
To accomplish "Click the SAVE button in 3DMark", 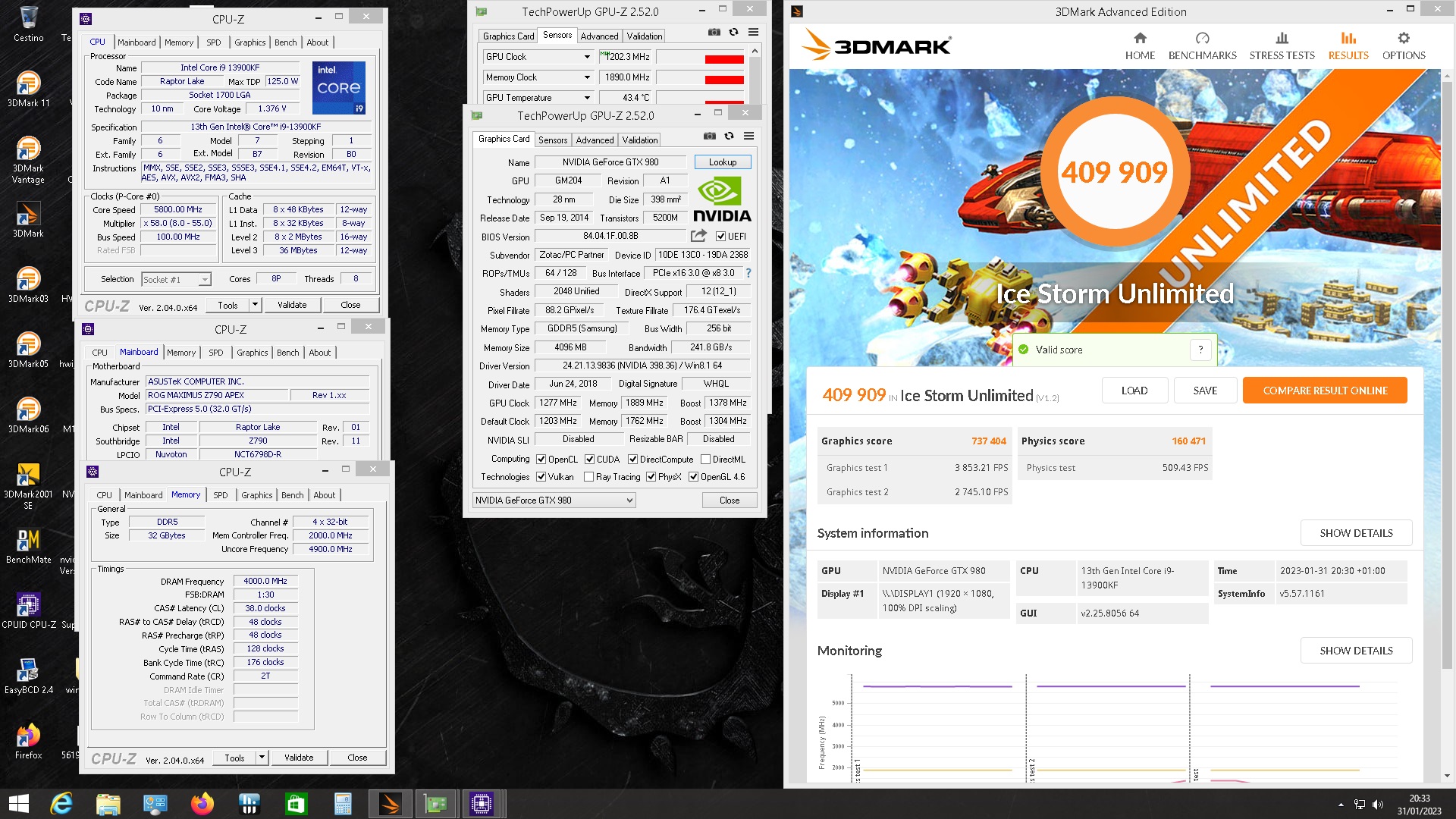I will [1205, 391].
